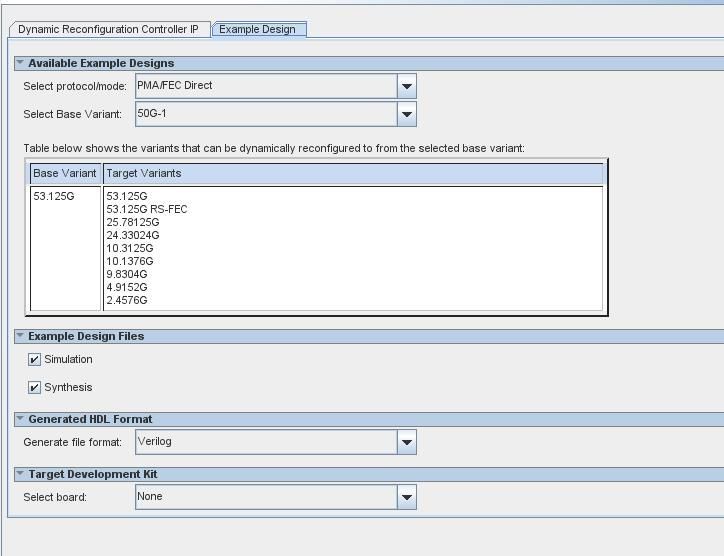The height and width of the screenshot is (556, 724).
Task: Toggle the Simulation checkbox
Action: point(35,360)
